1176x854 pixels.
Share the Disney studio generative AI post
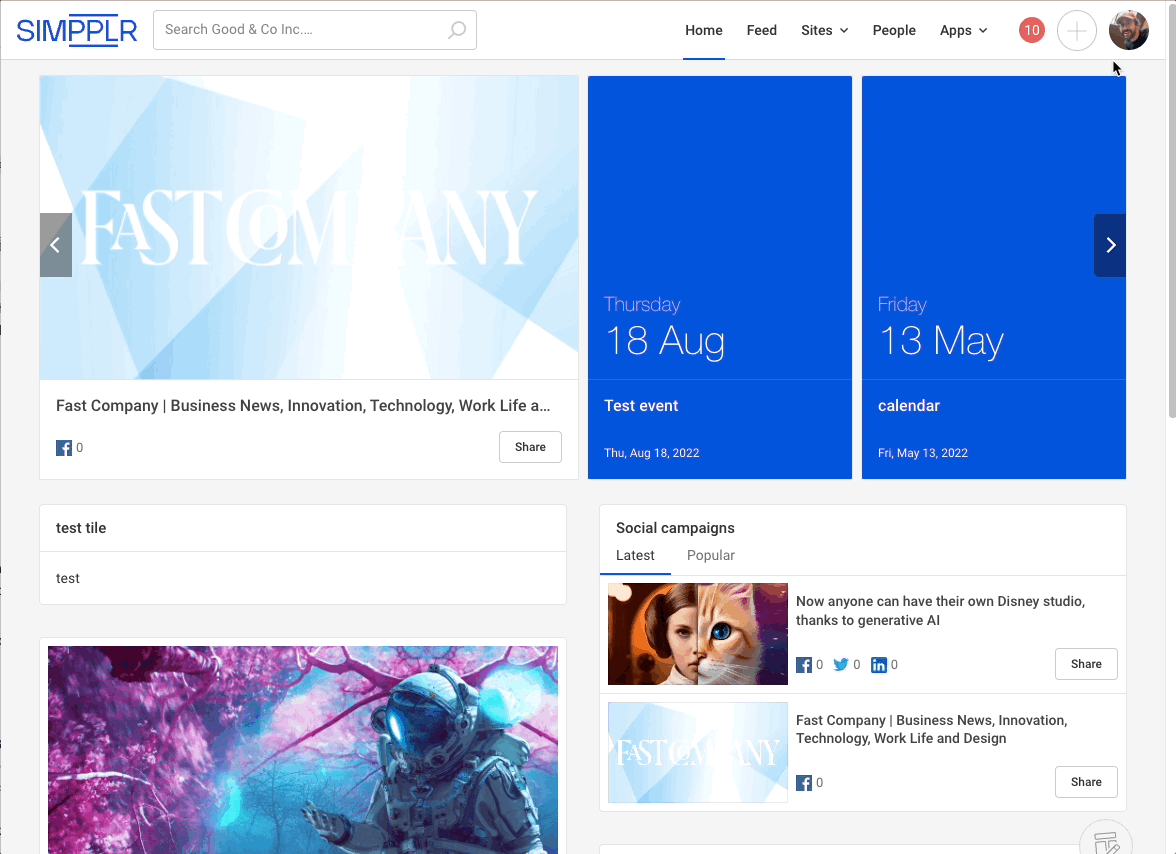(1085, 664)
